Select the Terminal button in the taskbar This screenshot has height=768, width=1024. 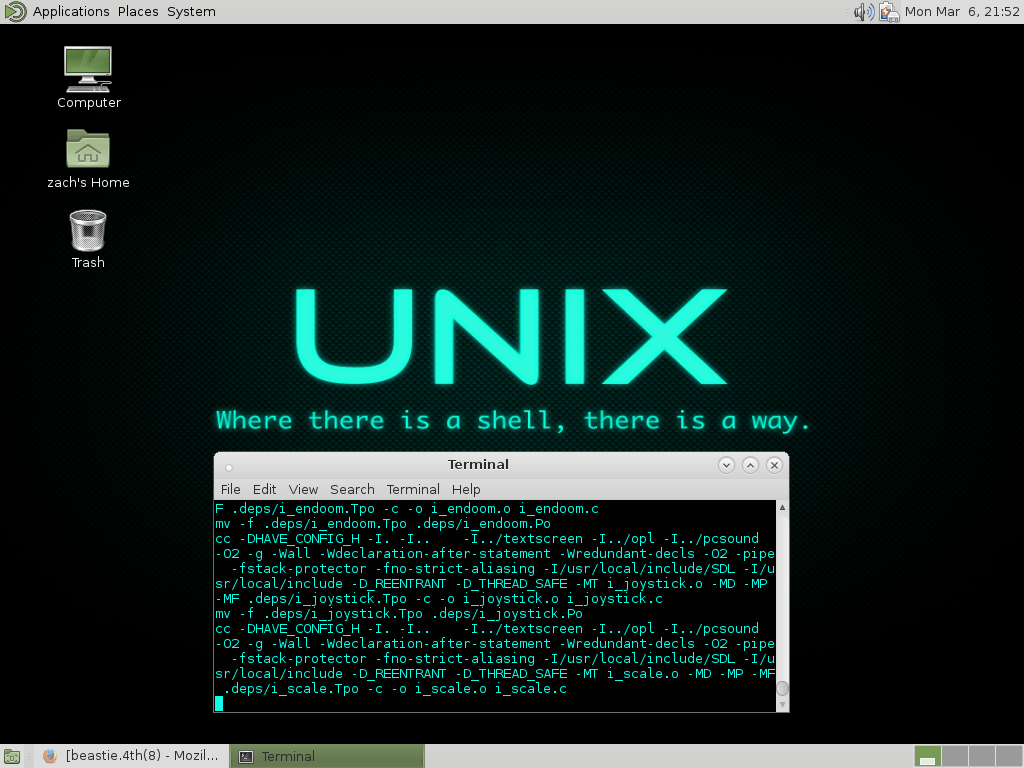pyautogui.click(x=327, y=756)
